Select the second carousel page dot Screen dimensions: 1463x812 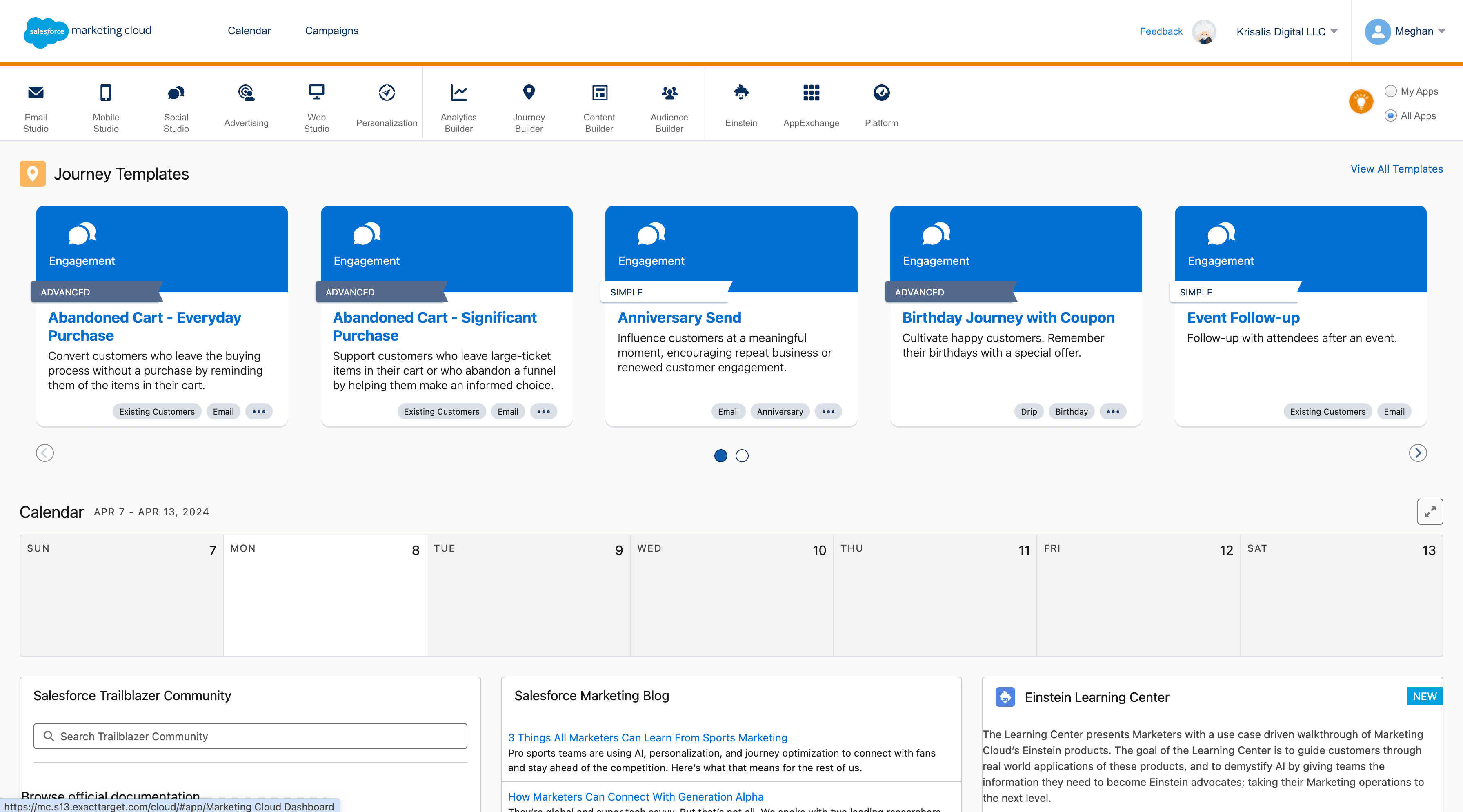point(742,455)
